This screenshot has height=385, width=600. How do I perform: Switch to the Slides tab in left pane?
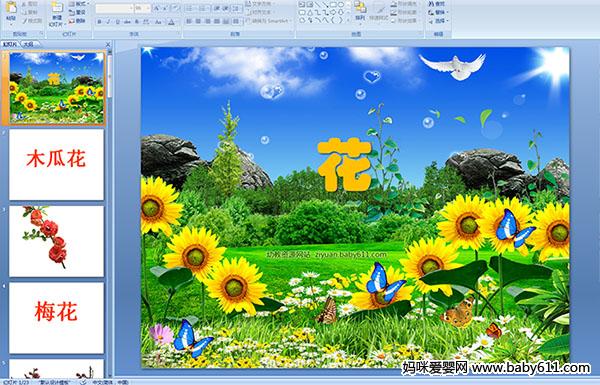click(10, 44)
